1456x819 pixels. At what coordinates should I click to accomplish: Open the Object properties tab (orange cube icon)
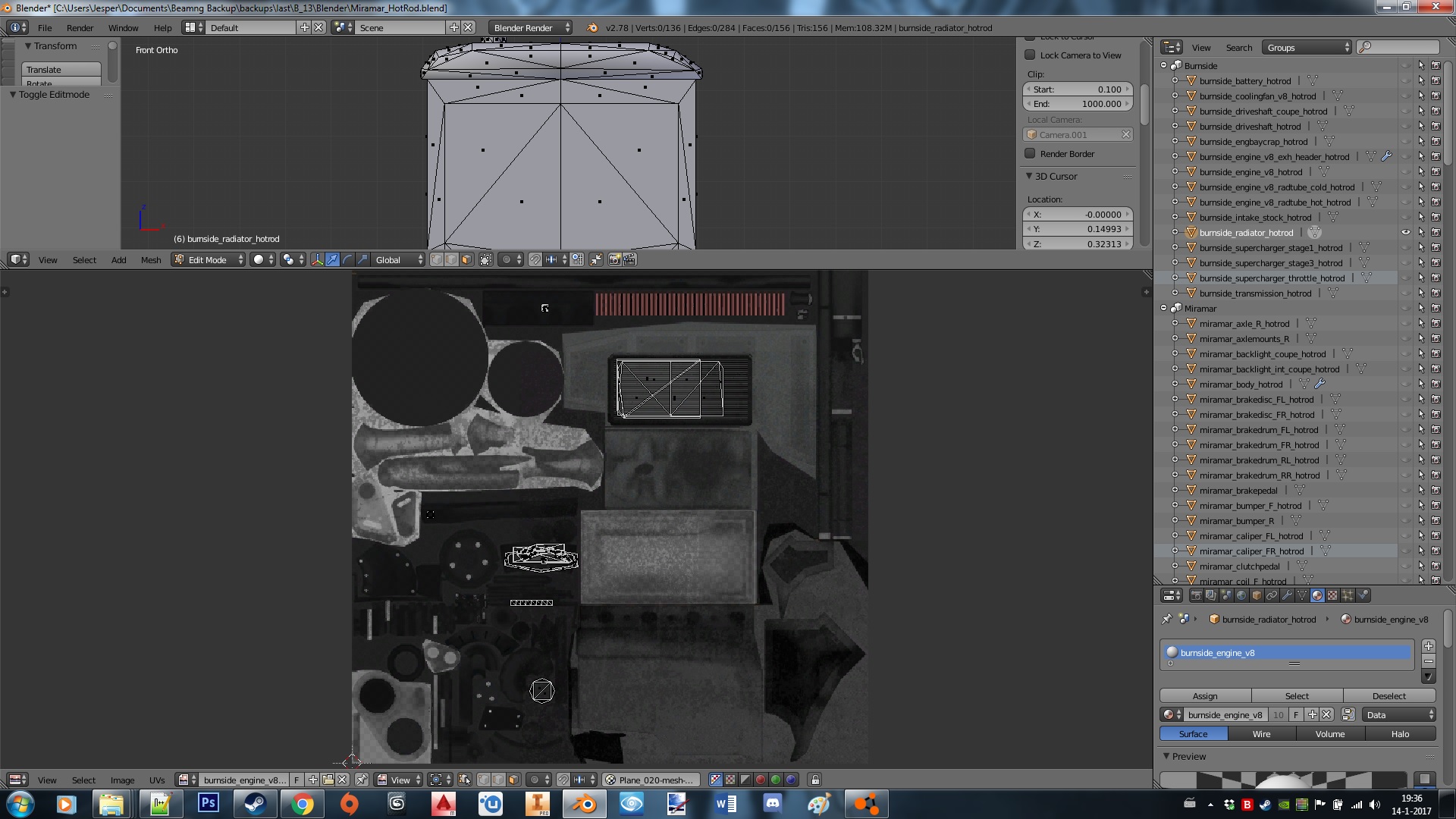click(x=1257, y=595)
